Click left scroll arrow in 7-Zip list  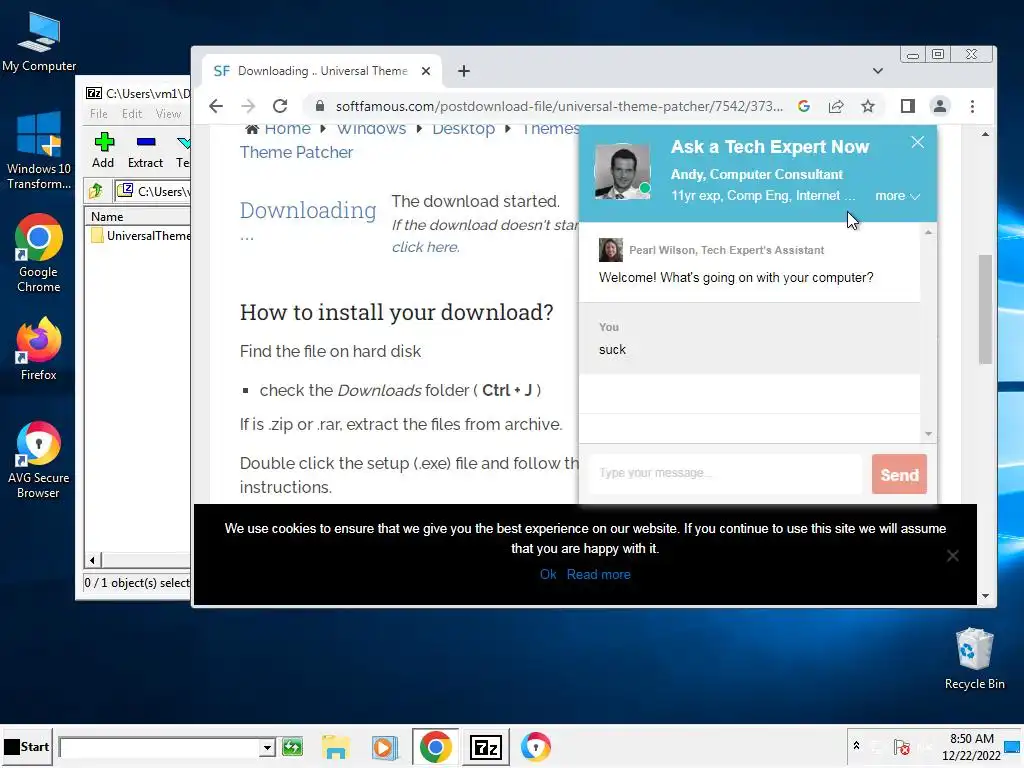pyautogui.click(x=93, y=560)
